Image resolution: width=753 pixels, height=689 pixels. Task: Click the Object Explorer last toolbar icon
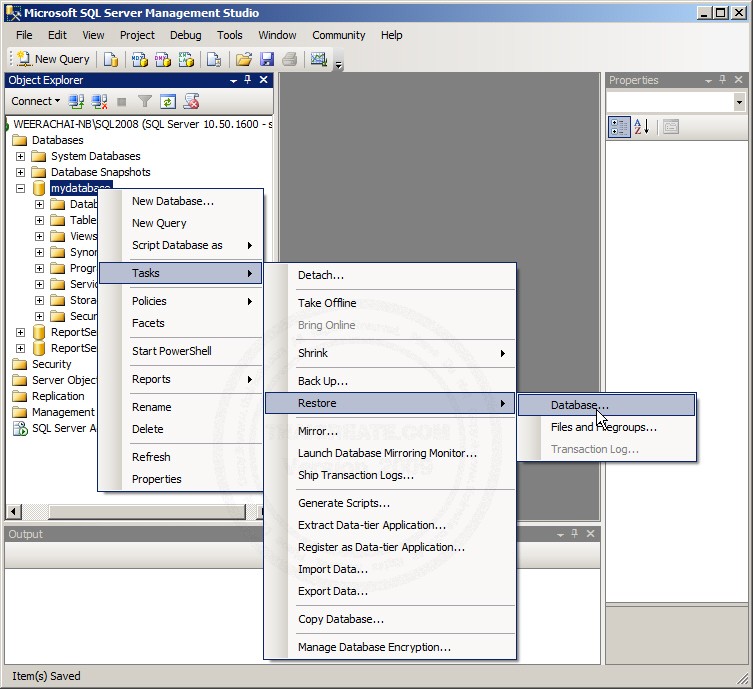(191, 101)
